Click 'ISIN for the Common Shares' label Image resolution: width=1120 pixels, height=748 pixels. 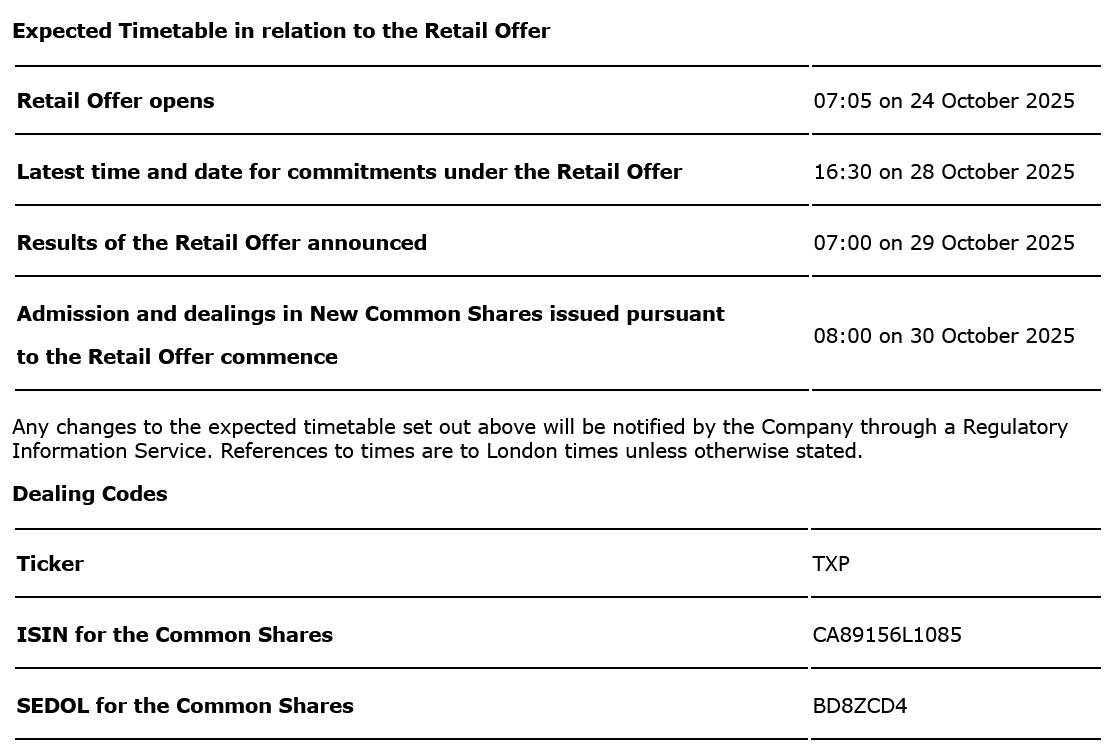tap(175, 635)
